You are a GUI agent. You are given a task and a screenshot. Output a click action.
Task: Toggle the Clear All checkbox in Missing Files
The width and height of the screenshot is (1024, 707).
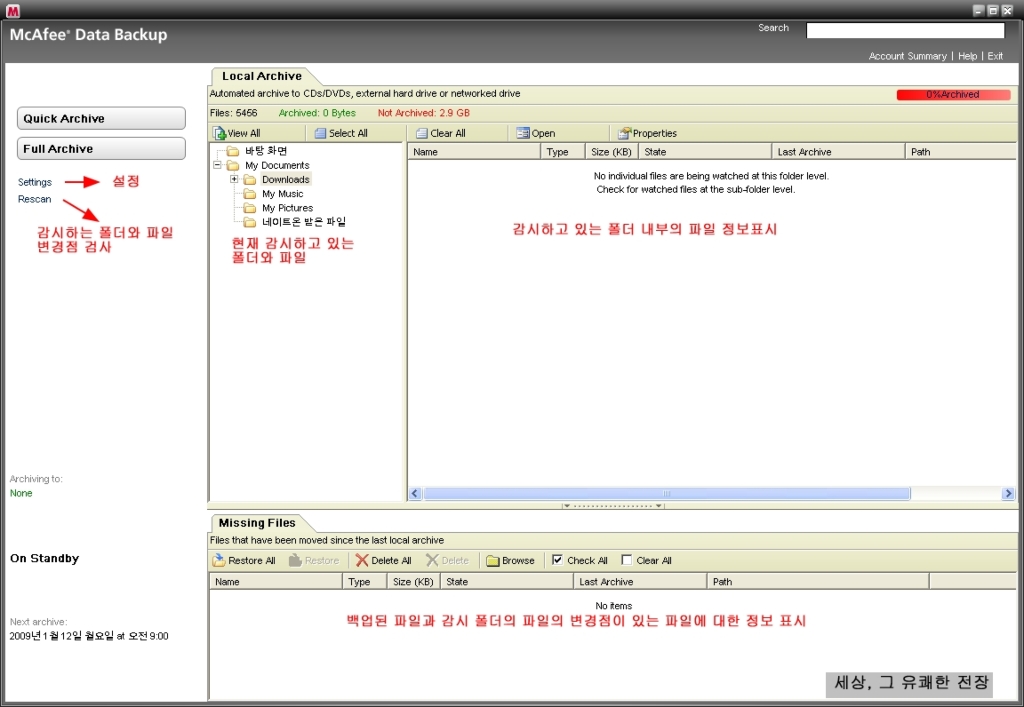[x=626, y=559]
